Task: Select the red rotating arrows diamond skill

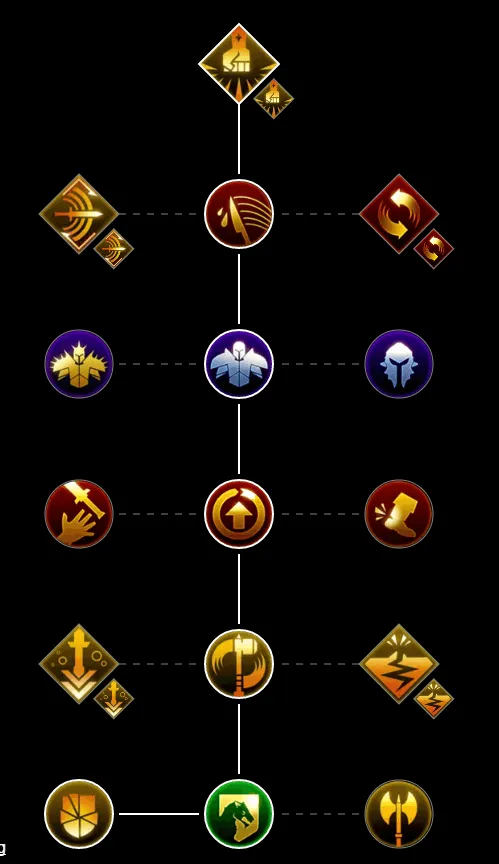Action: coord(399,214)
